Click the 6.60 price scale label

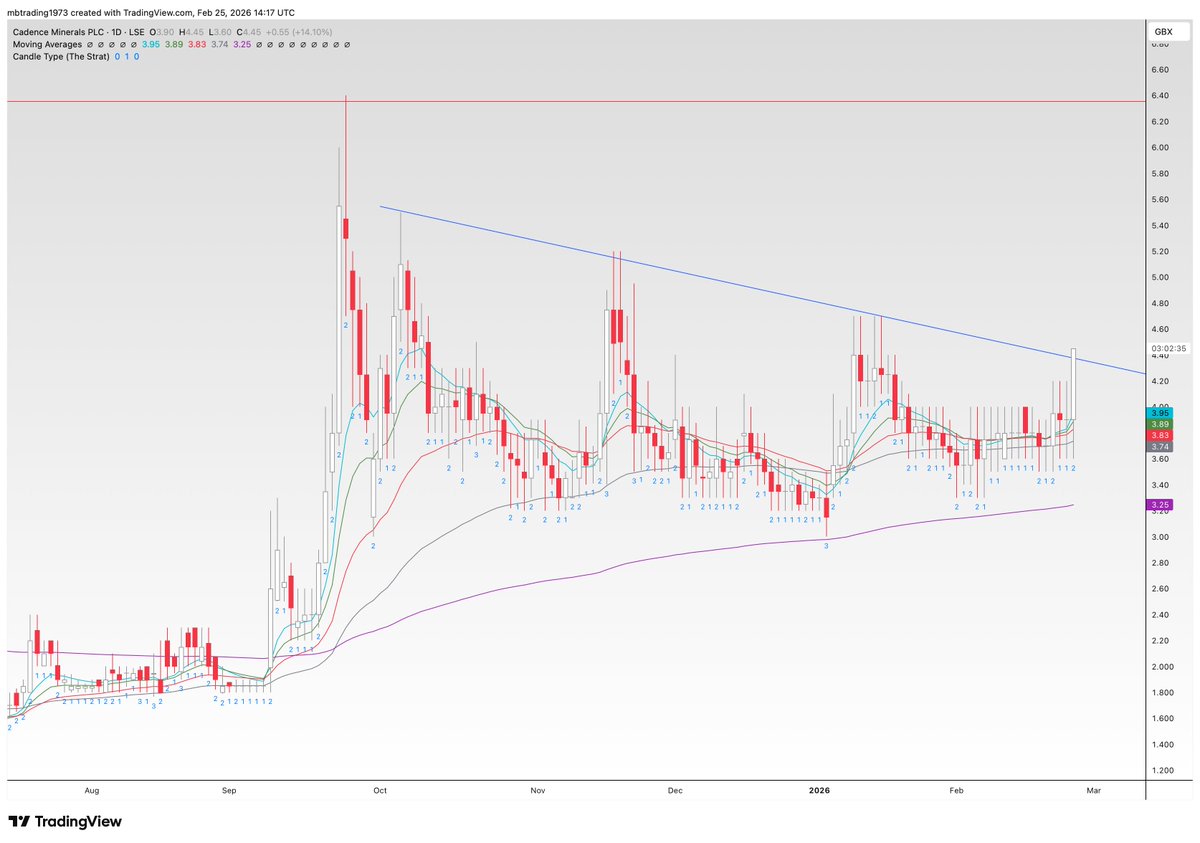[1161, 70]
